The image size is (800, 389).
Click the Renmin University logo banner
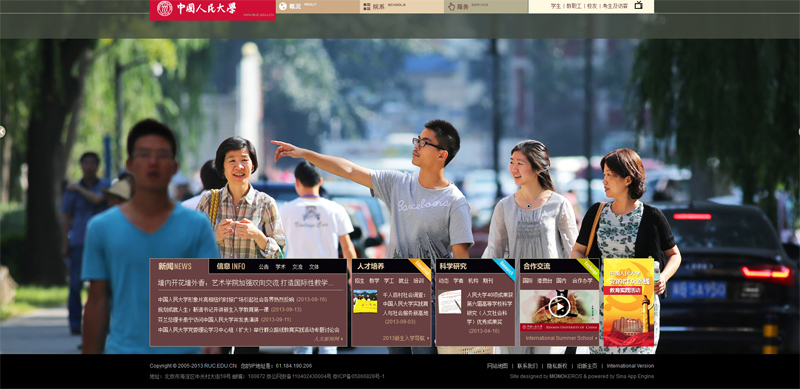click(x=212, y=10)
